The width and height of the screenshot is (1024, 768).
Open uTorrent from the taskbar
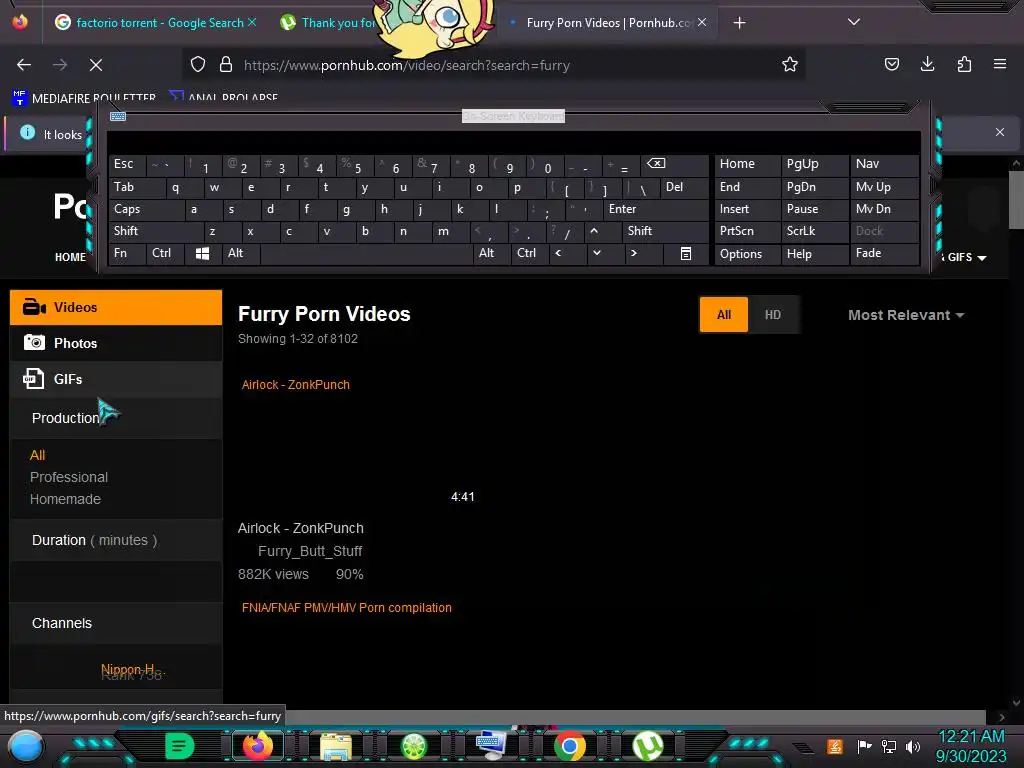click(647, 746)
